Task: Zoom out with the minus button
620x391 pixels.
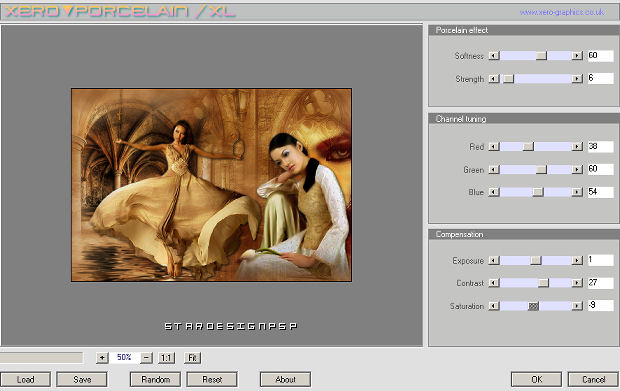Action: tap(146, 358)
